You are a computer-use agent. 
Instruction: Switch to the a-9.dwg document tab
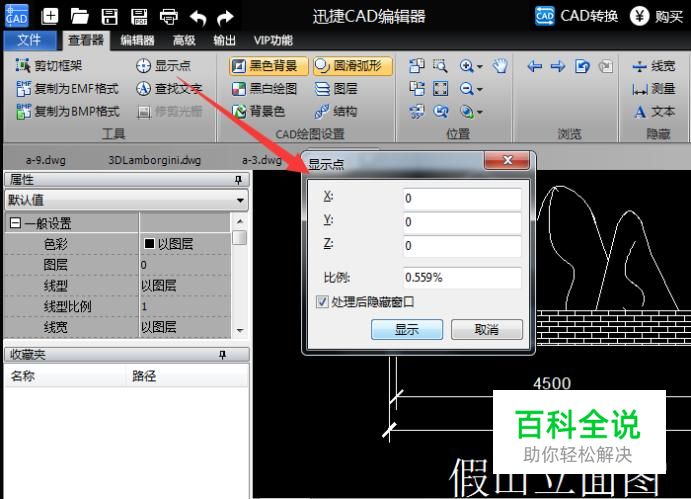pos(46,160)
